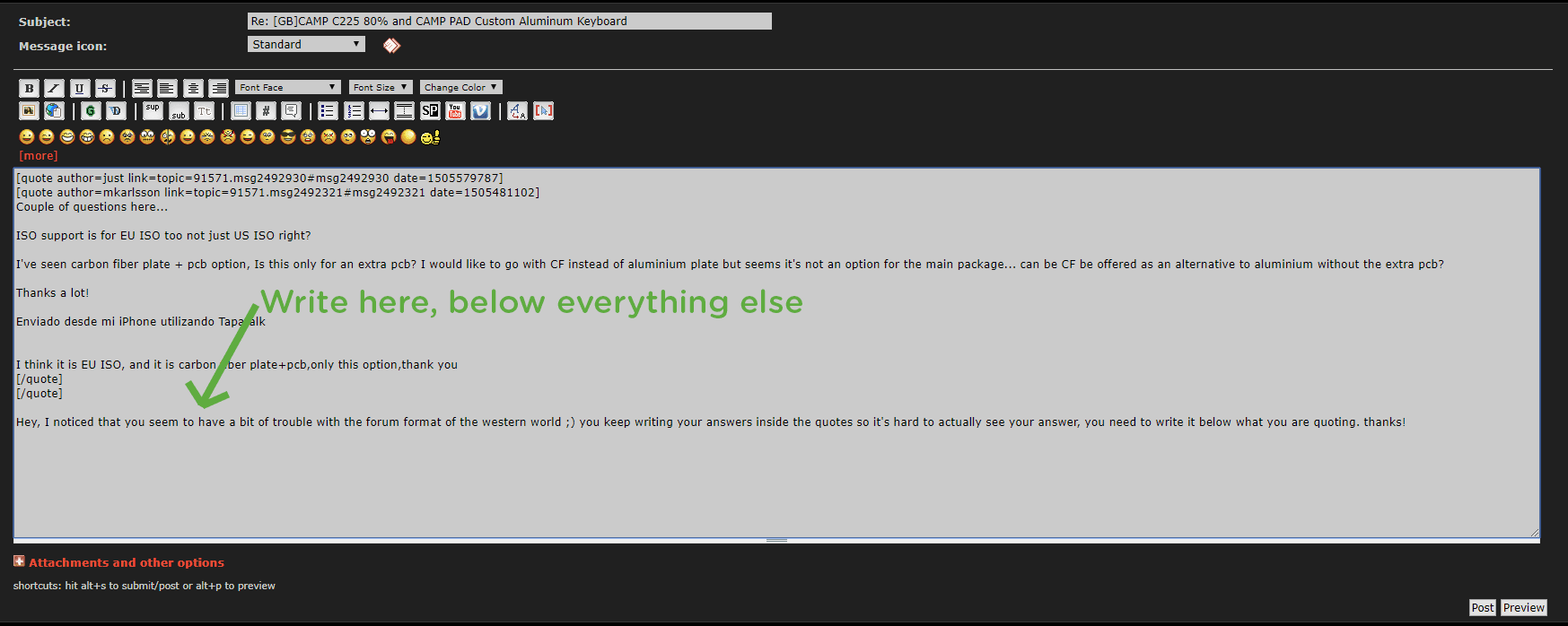Insert an image tag

click(29, 111)
